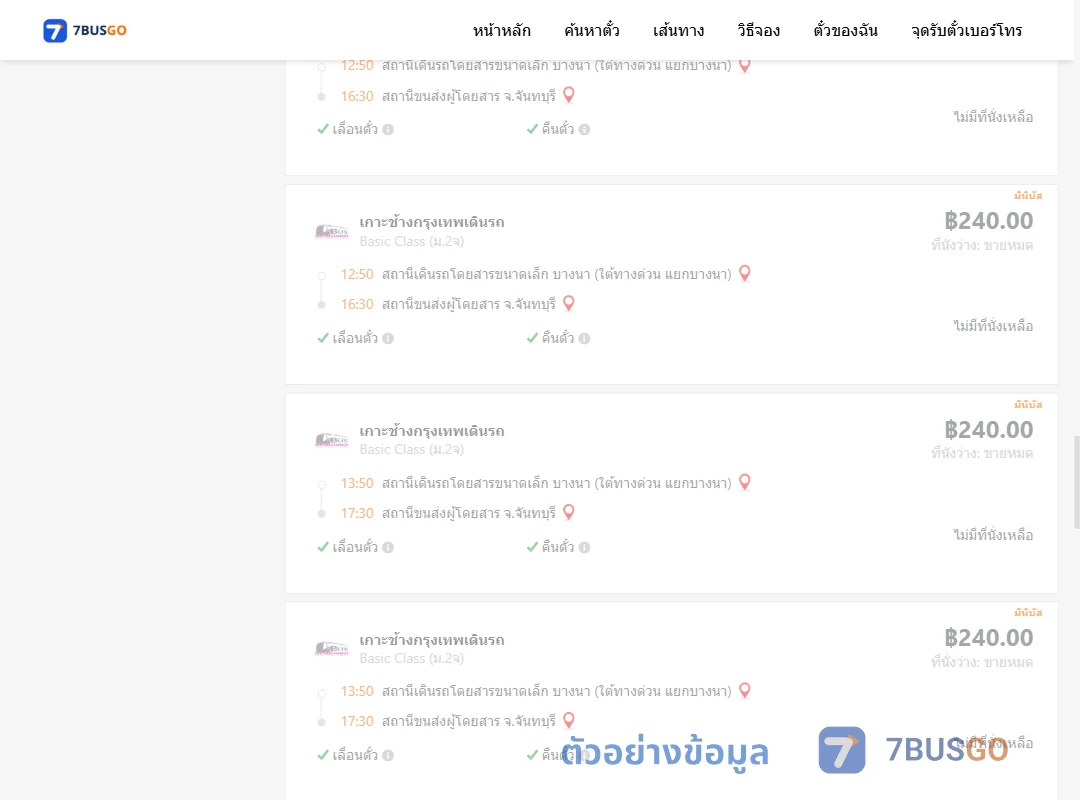Click the จันทบุรี map pin in the priced 12:50 card

coord(569,303)
